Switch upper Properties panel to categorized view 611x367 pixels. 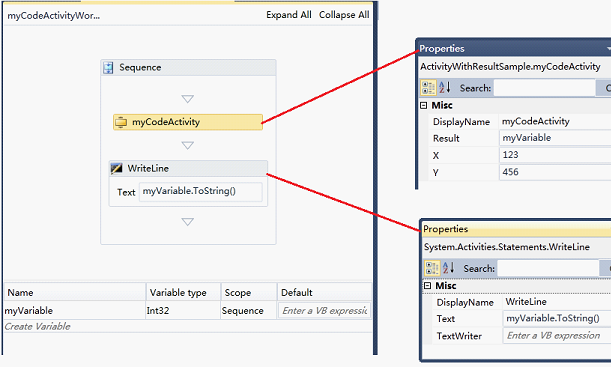pyautogui.click(x=428, y=88)
